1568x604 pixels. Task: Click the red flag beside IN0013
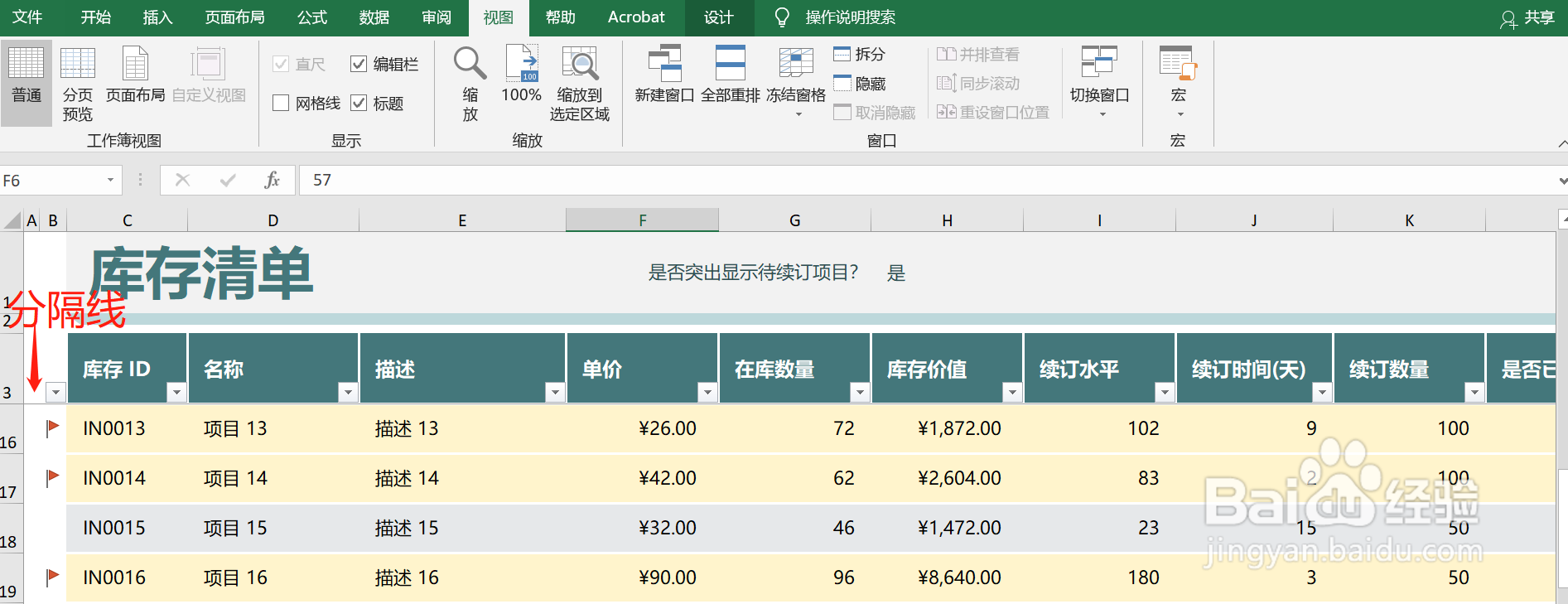tap(52, 428)
